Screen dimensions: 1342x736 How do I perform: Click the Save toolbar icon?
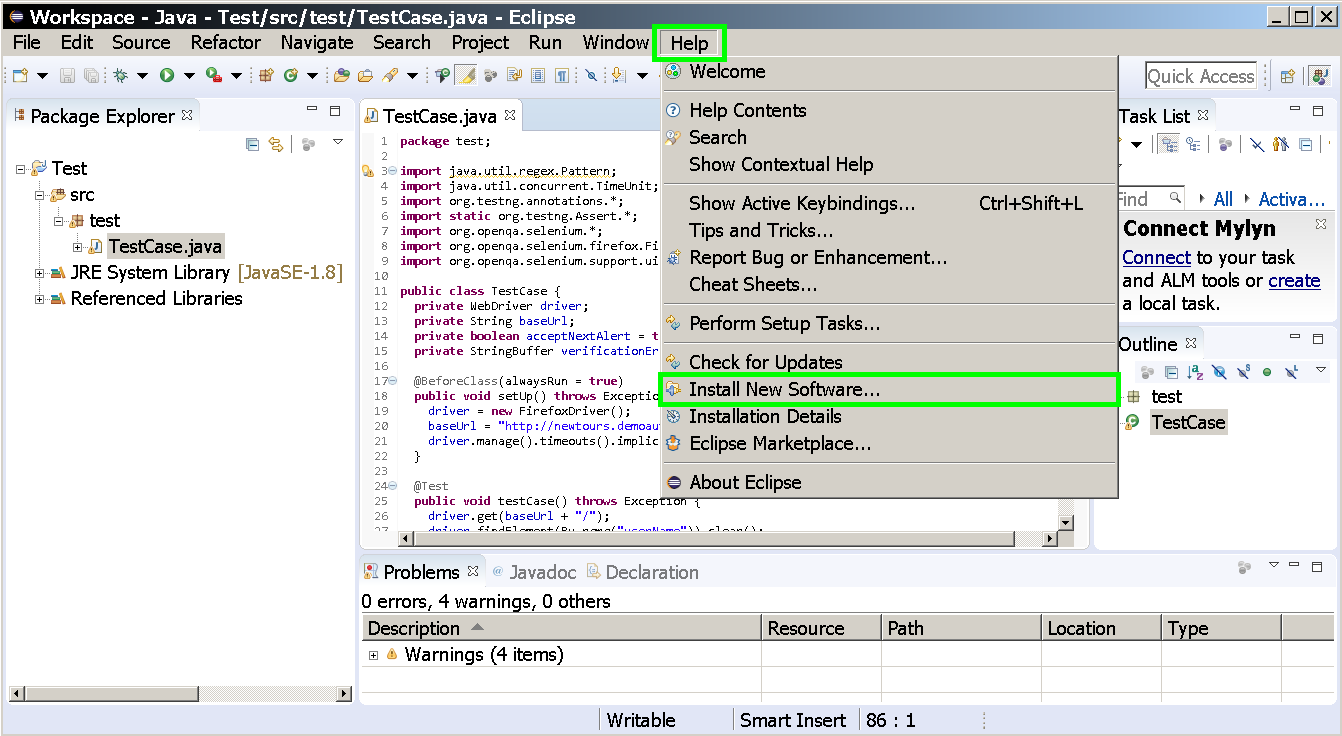67,75
